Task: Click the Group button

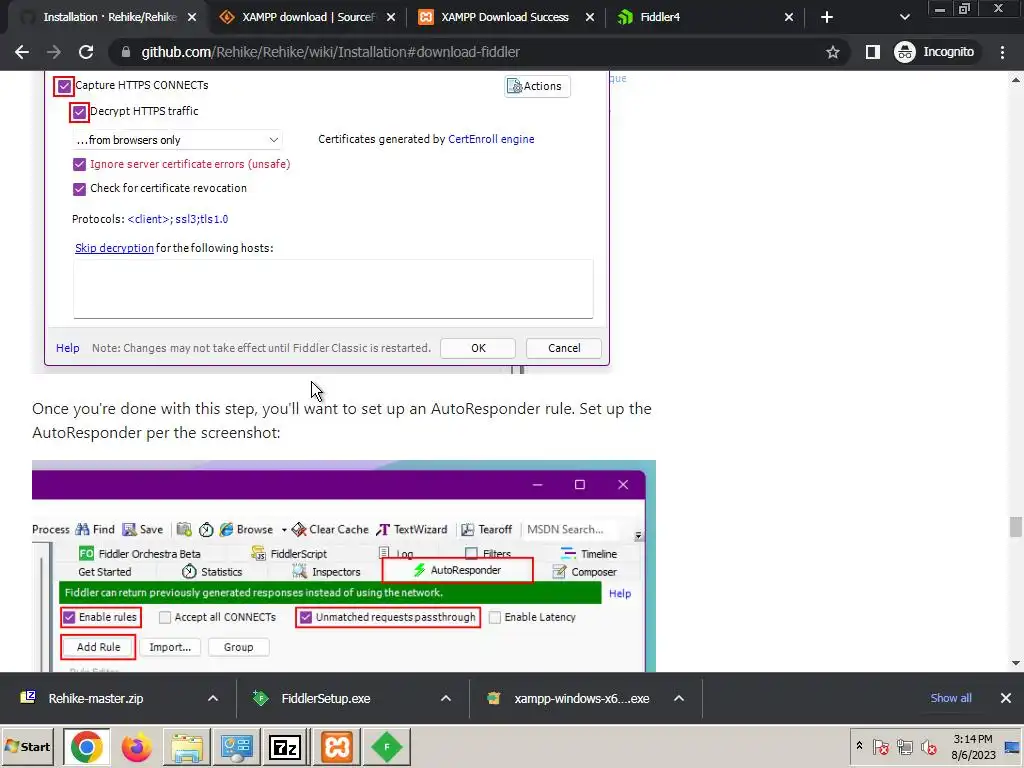Action: (238, 647)
